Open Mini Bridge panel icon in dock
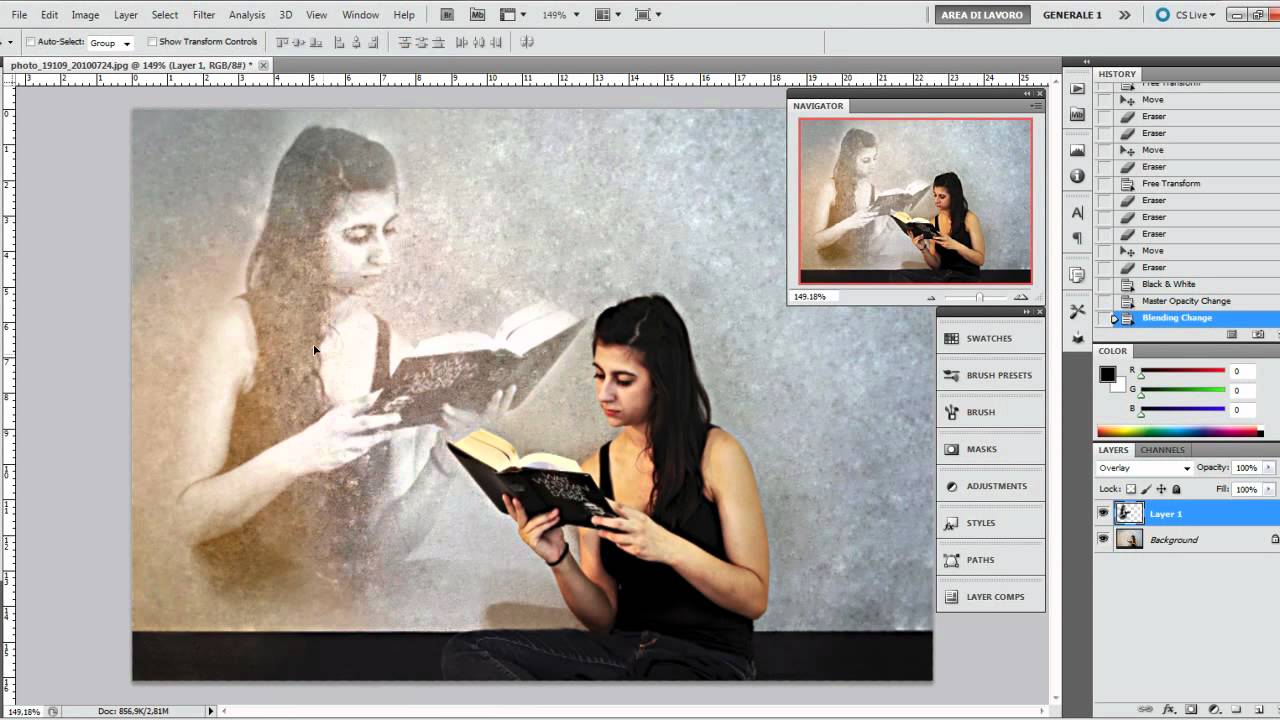The width and height of the screenshot is (1280, 720). [1077, 115]
